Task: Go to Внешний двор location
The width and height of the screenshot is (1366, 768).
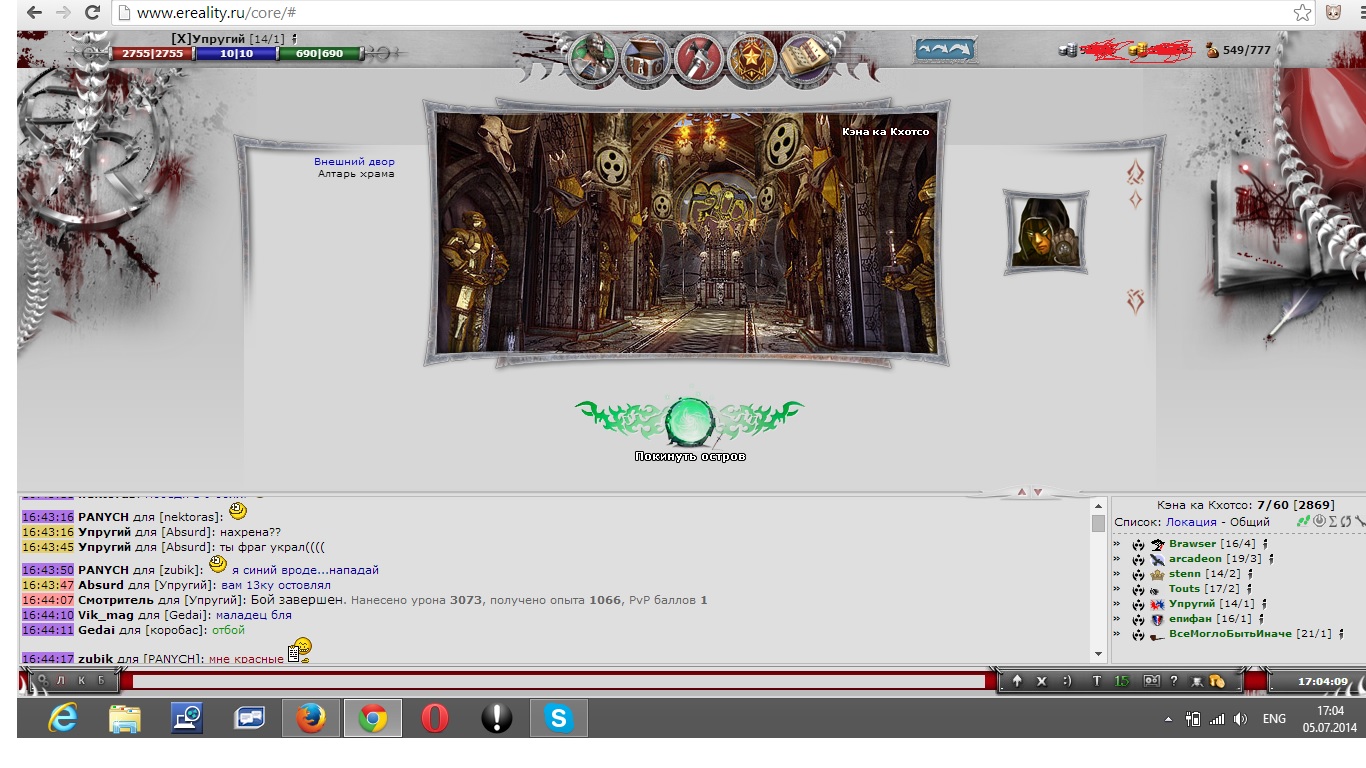Action: 354,161
